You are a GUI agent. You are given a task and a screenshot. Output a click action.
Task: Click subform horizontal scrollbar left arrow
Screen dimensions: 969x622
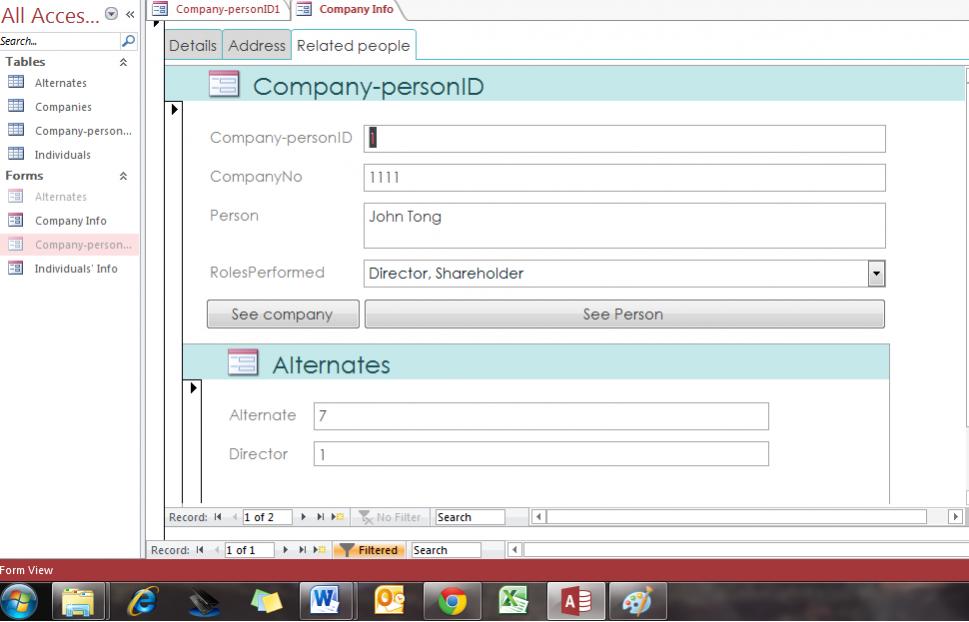tap(538, 517)
